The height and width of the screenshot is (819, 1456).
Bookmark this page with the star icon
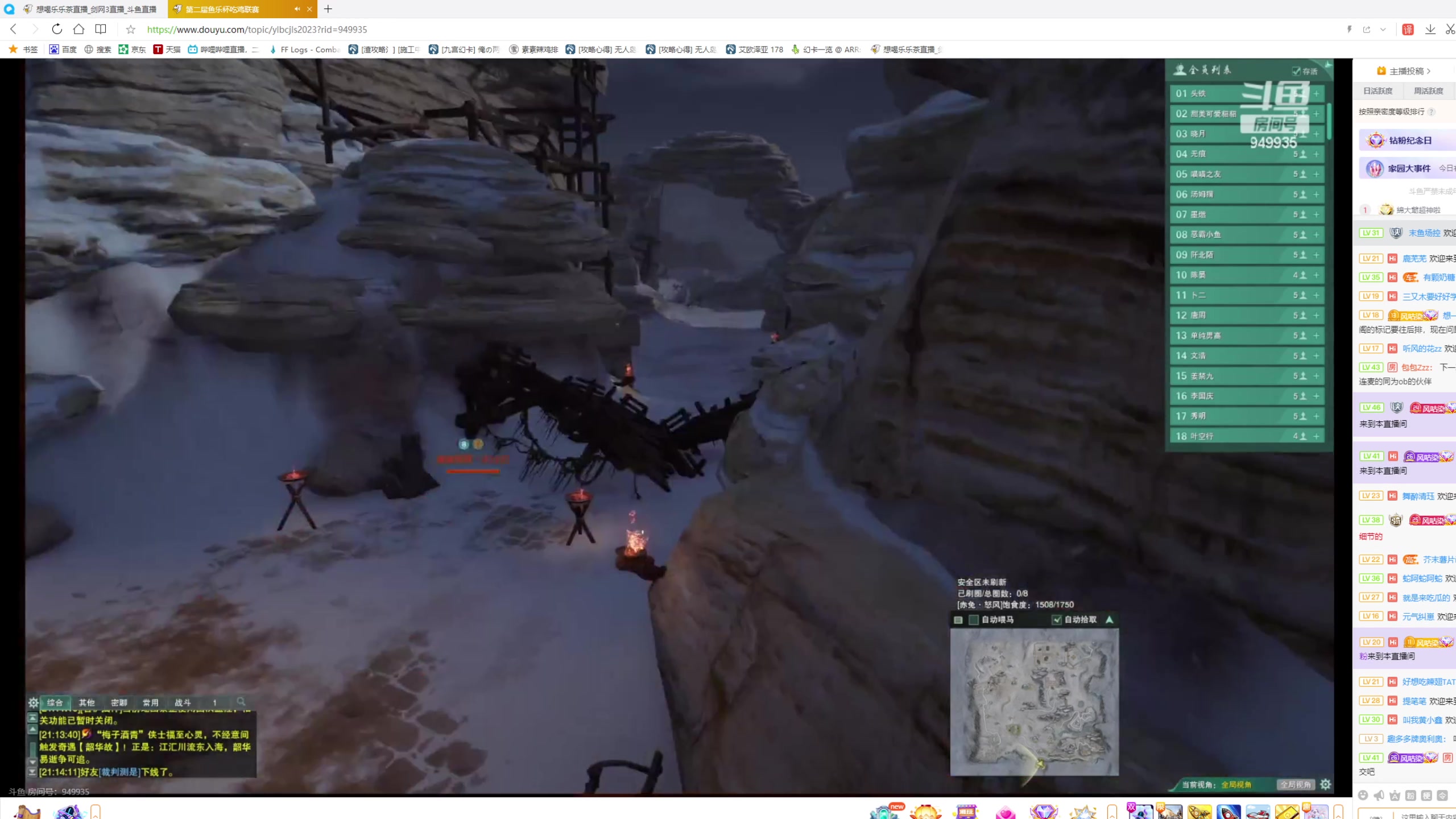pos(131,30)
